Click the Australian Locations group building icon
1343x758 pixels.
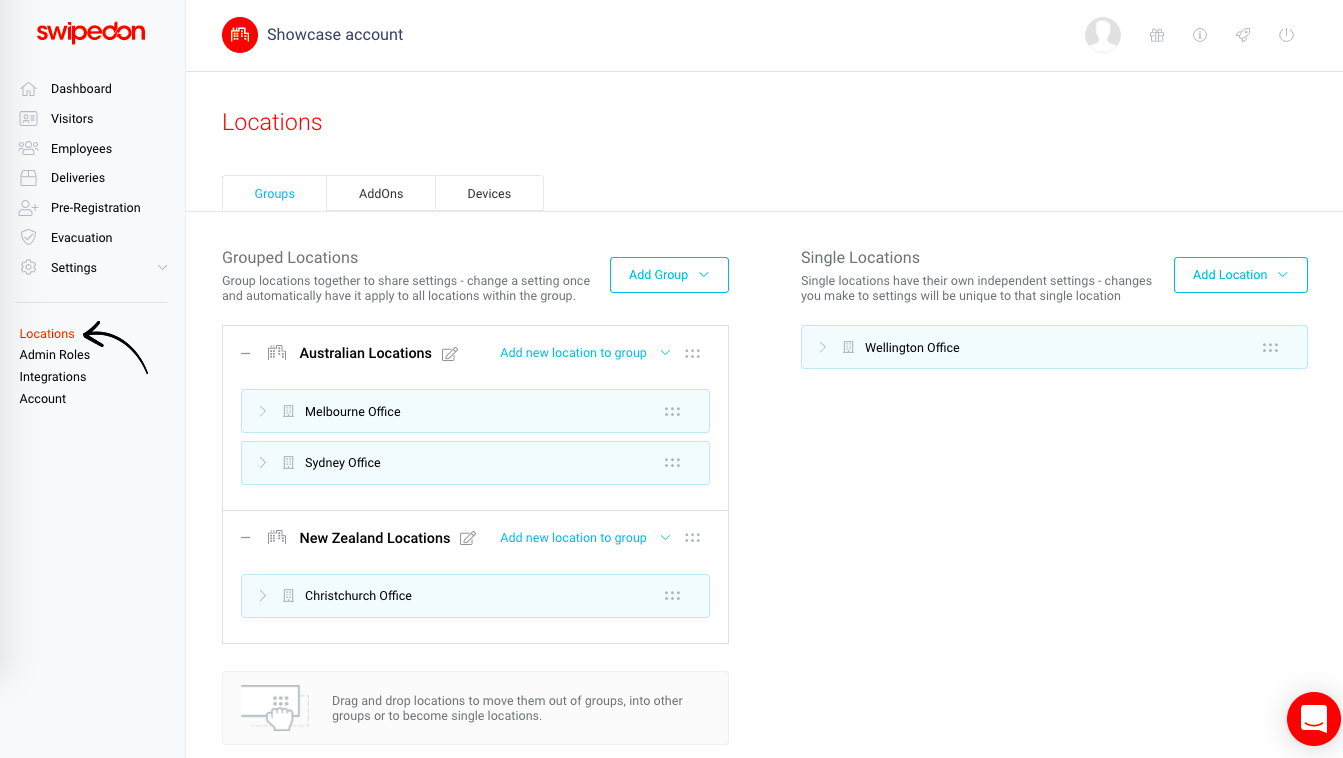point(277,353)
